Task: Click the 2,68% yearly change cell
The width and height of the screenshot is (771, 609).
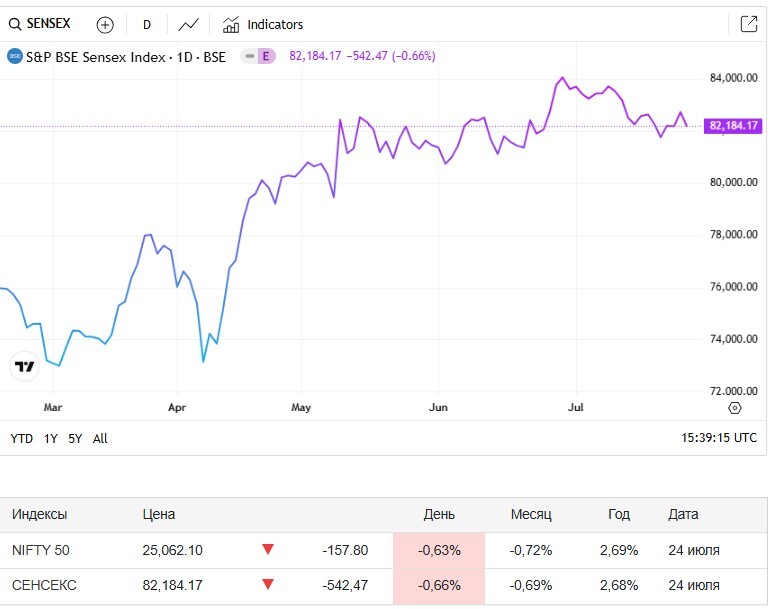Action: point(619,585)
